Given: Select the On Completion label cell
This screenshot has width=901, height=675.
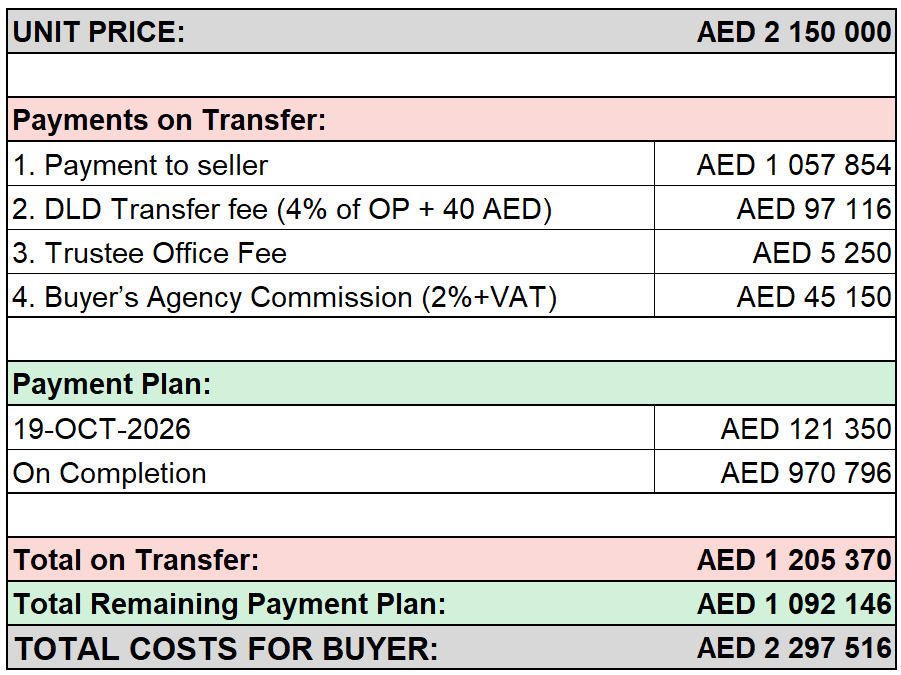Looking at the screenshot, I should point(331,472).
